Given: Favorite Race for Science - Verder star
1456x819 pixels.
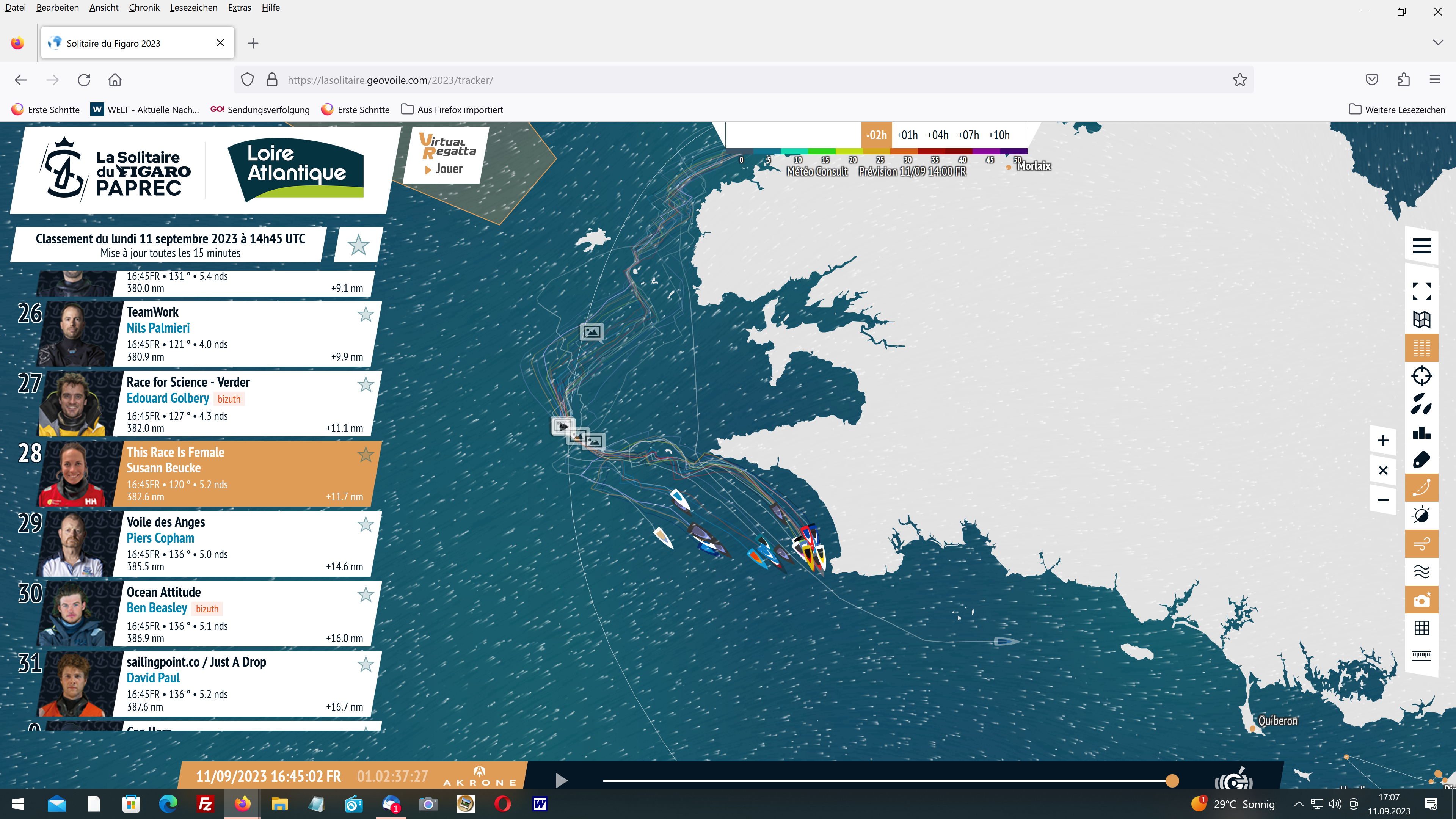Looking at the screenshot, I should tap(366, 384).
